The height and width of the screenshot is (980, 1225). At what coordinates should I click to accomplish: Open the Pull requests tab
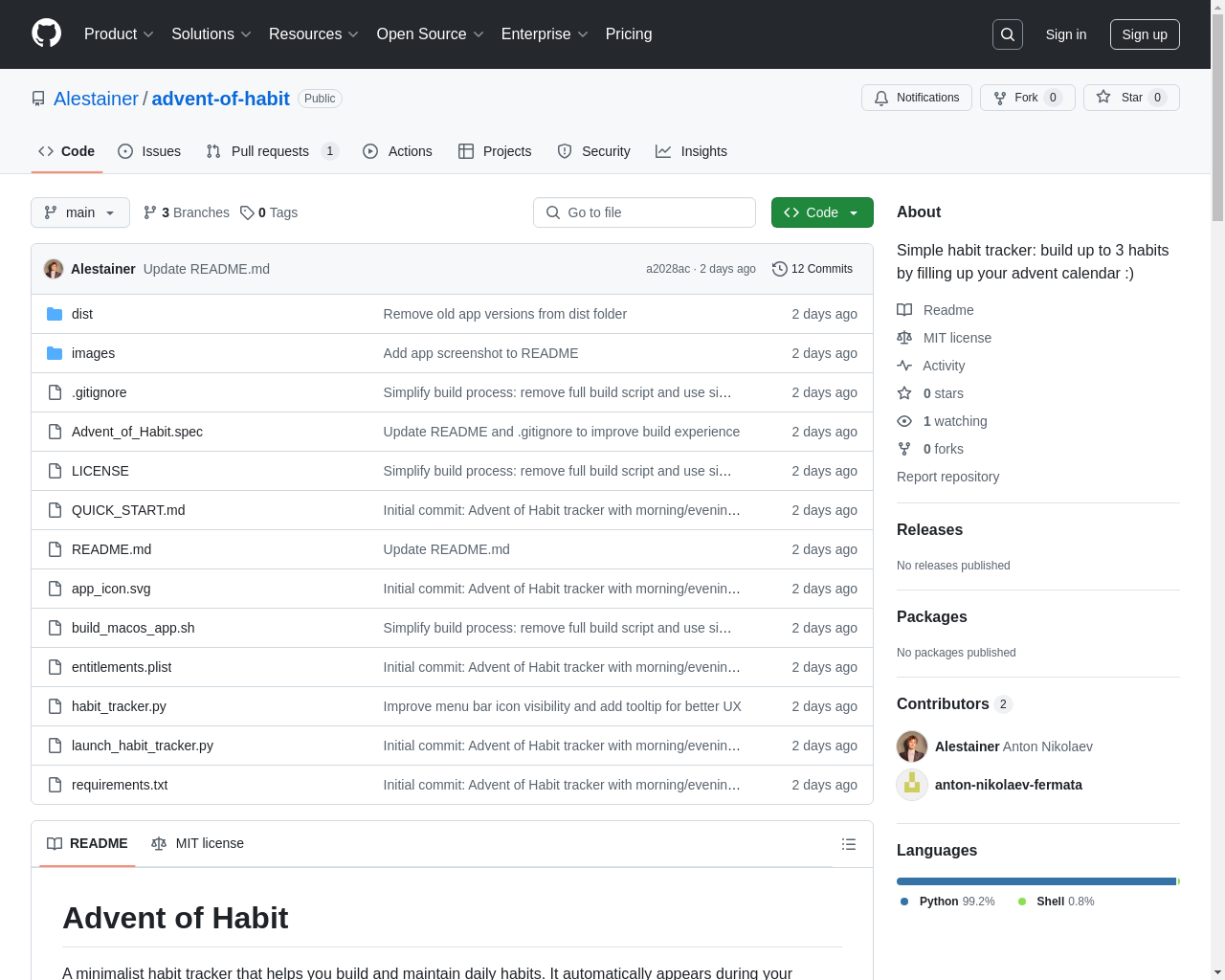coord(272,151)
